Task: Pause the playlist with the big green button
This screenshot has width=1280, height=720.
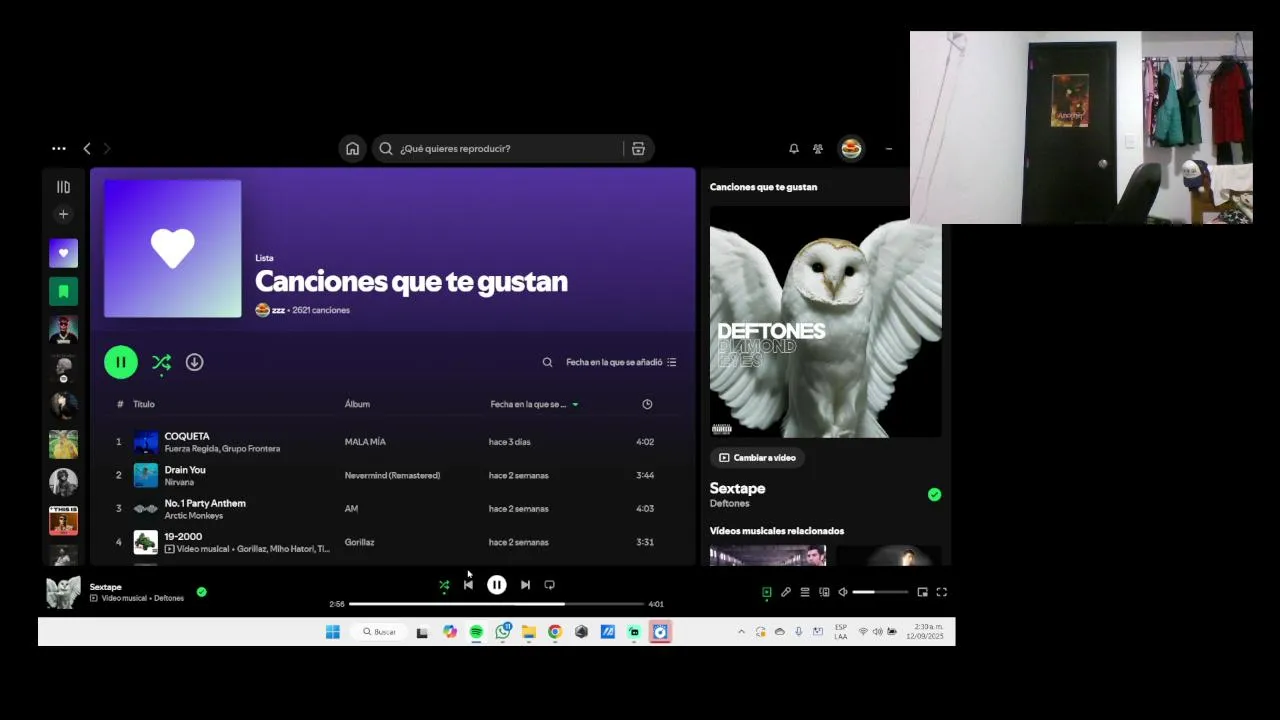Action: 121,362
